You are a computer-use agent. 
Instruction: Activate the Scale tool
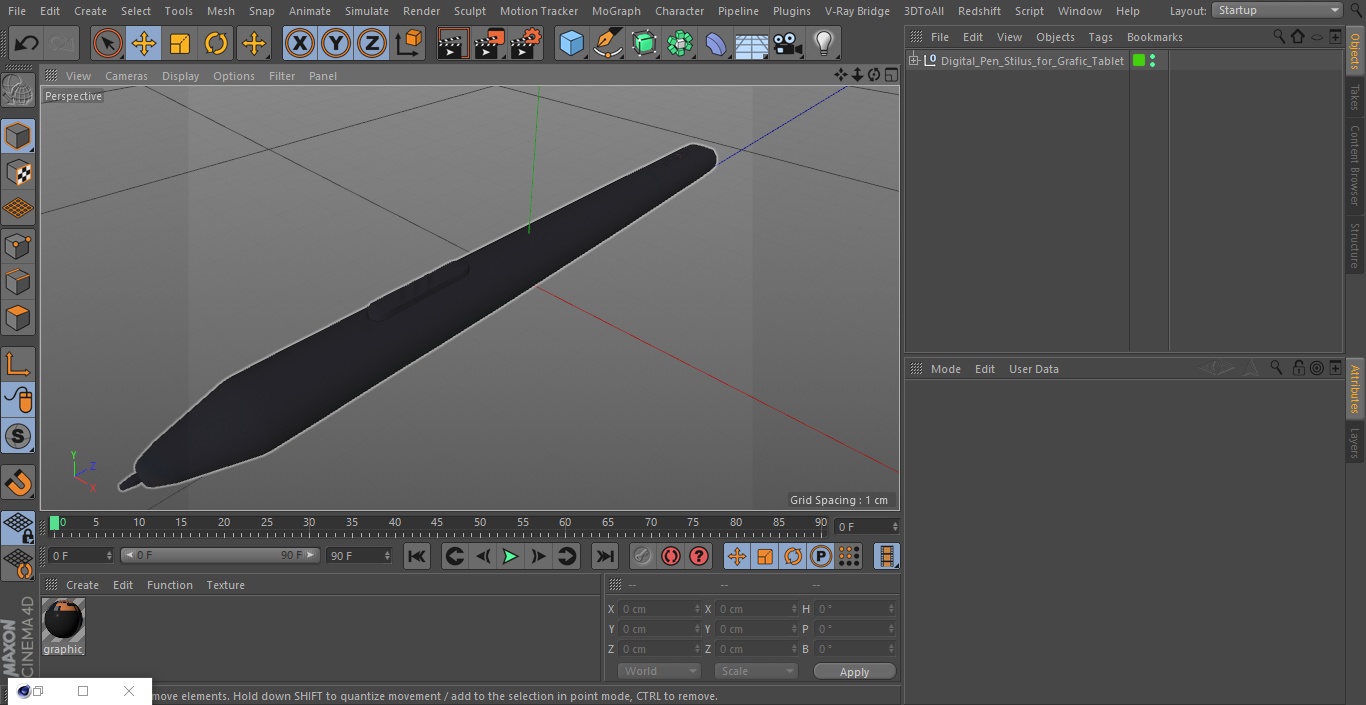coord(180,44)
